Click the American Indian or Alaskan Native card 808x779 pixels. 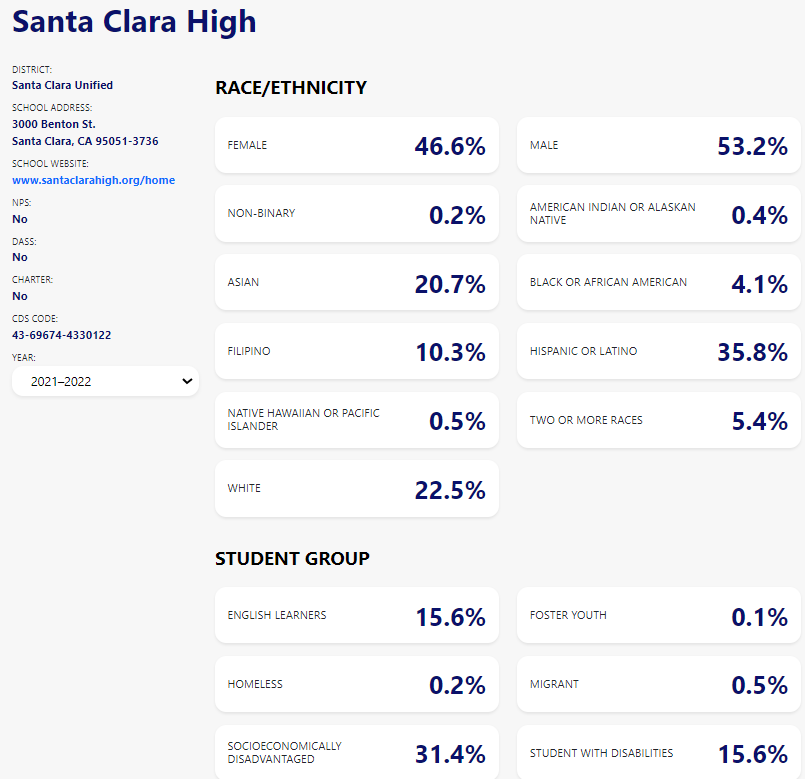click(658, 214)
